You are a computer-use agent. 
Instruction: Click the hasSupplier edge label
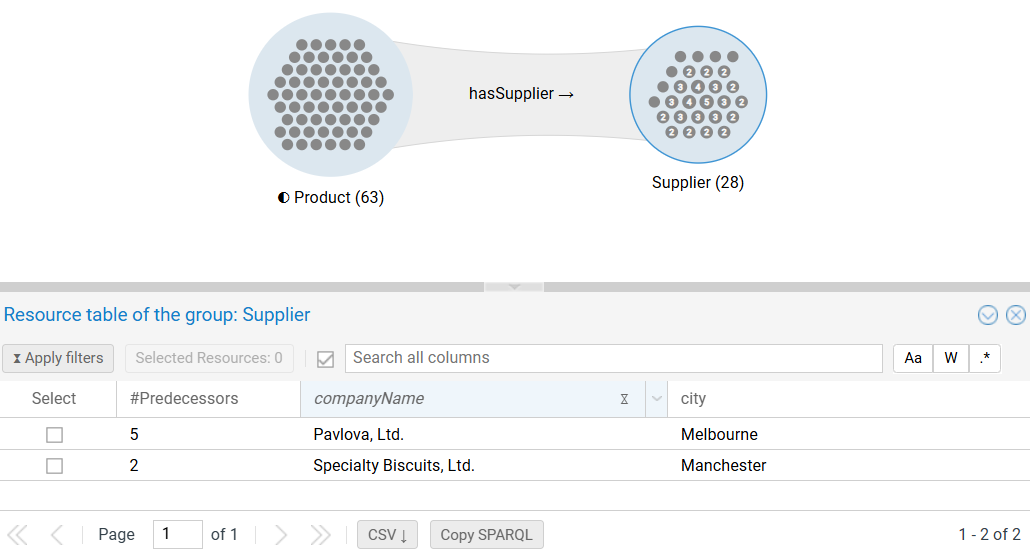(521, 93)
